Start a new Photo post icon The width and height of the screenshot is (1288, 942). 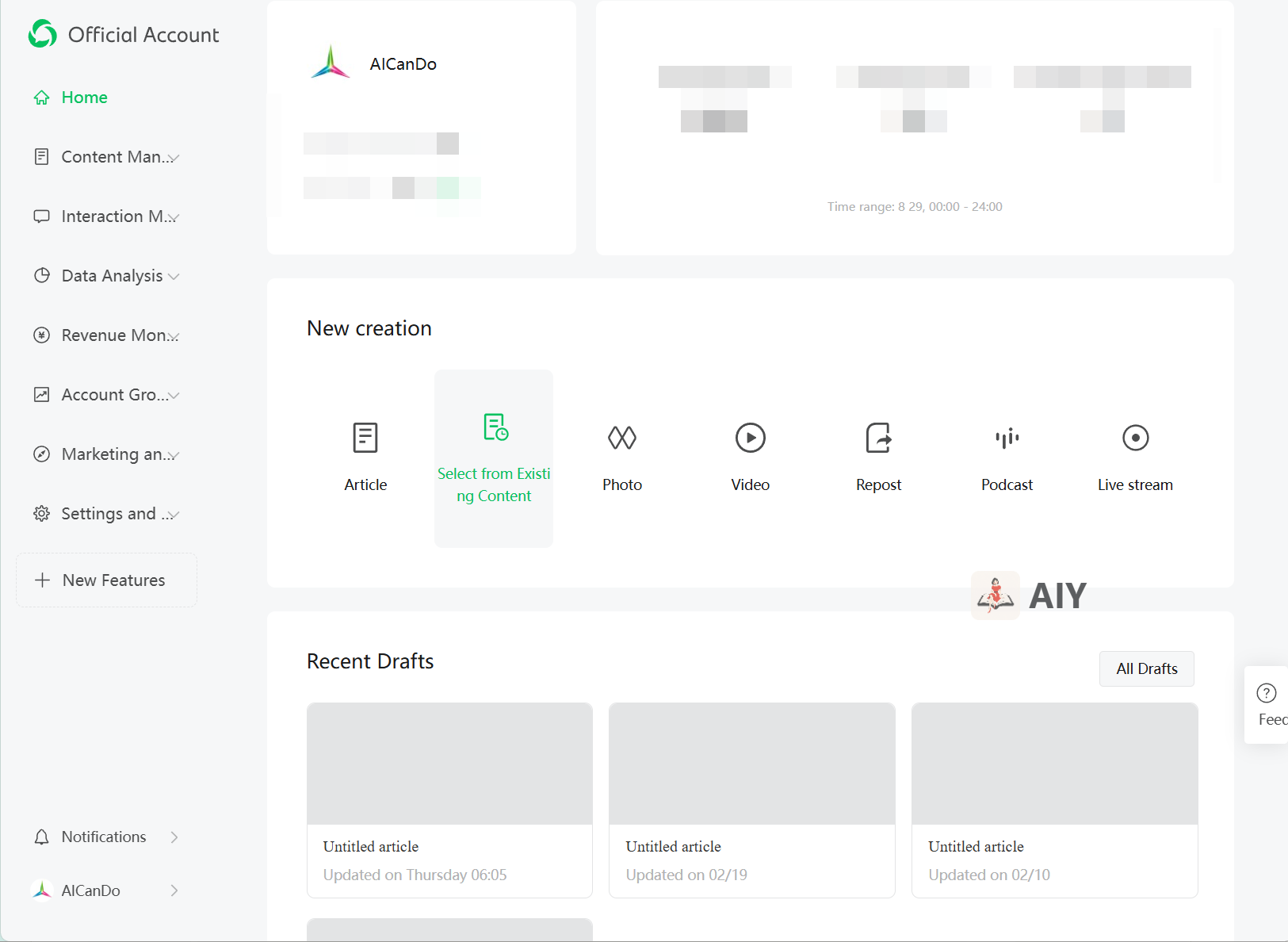(x=622, y=438)
